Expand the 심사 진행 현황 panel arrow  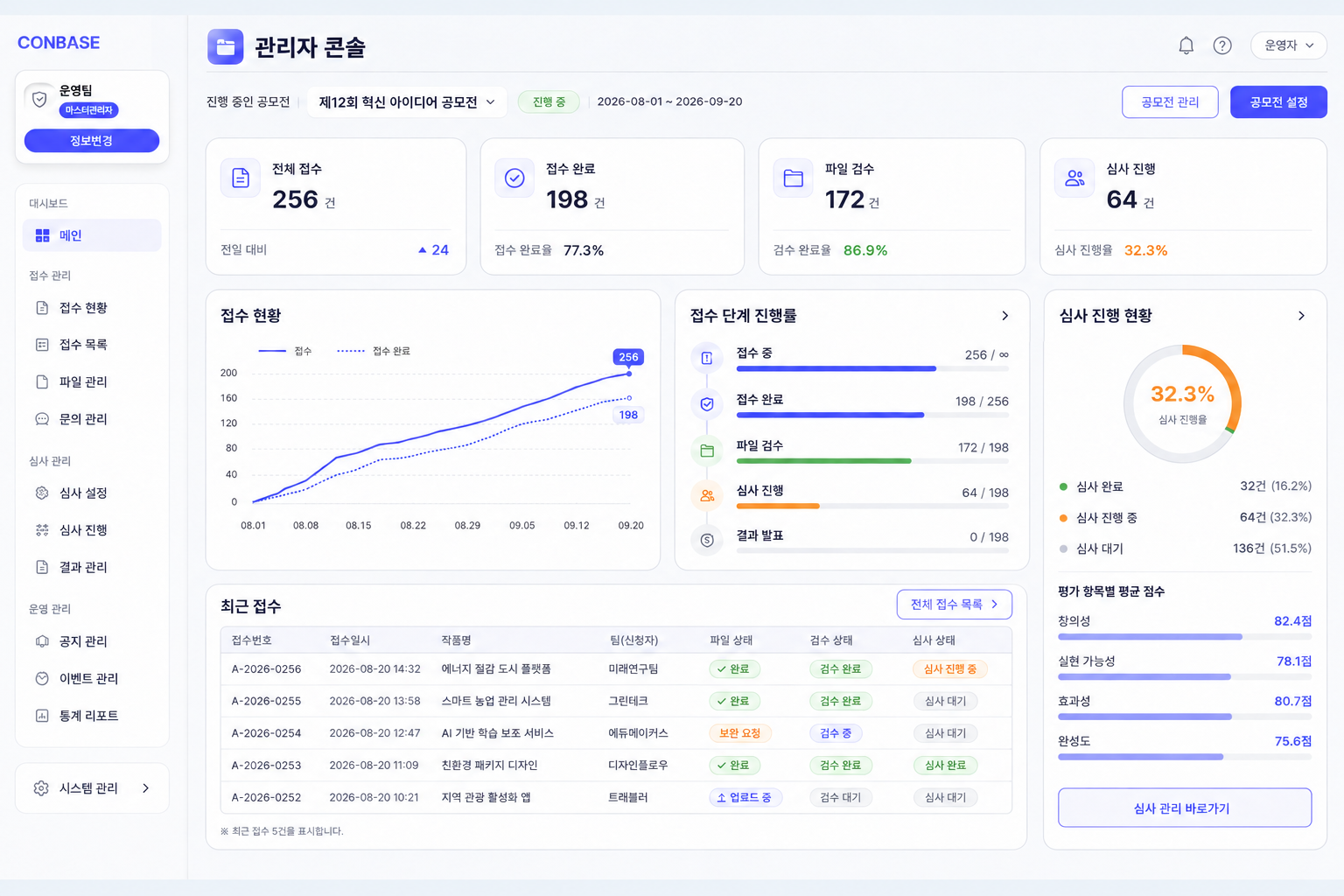(1301, 316)
